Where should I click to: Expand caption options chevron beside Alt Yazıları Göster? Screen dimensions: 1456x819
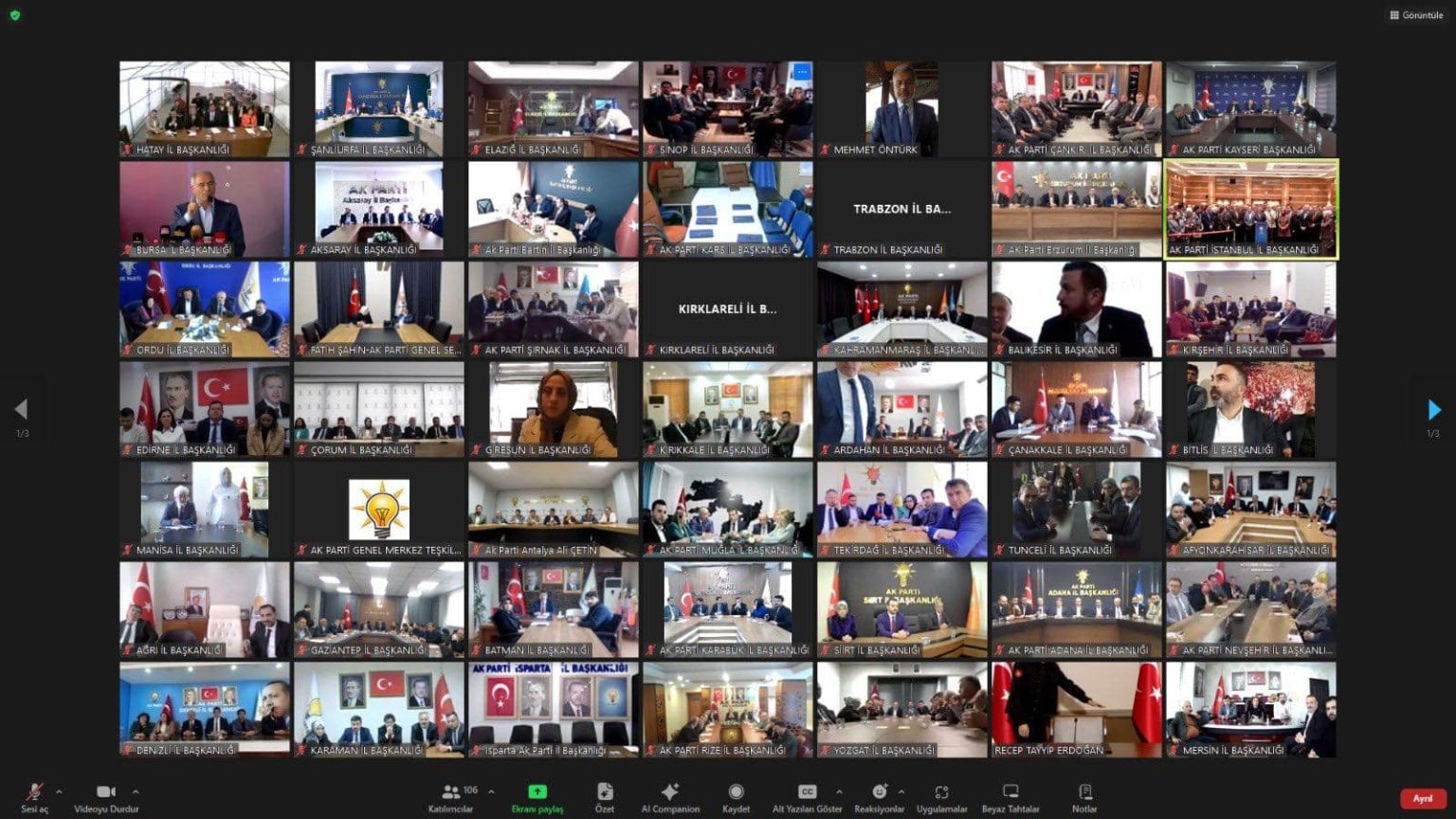click(x=839, y=792)
